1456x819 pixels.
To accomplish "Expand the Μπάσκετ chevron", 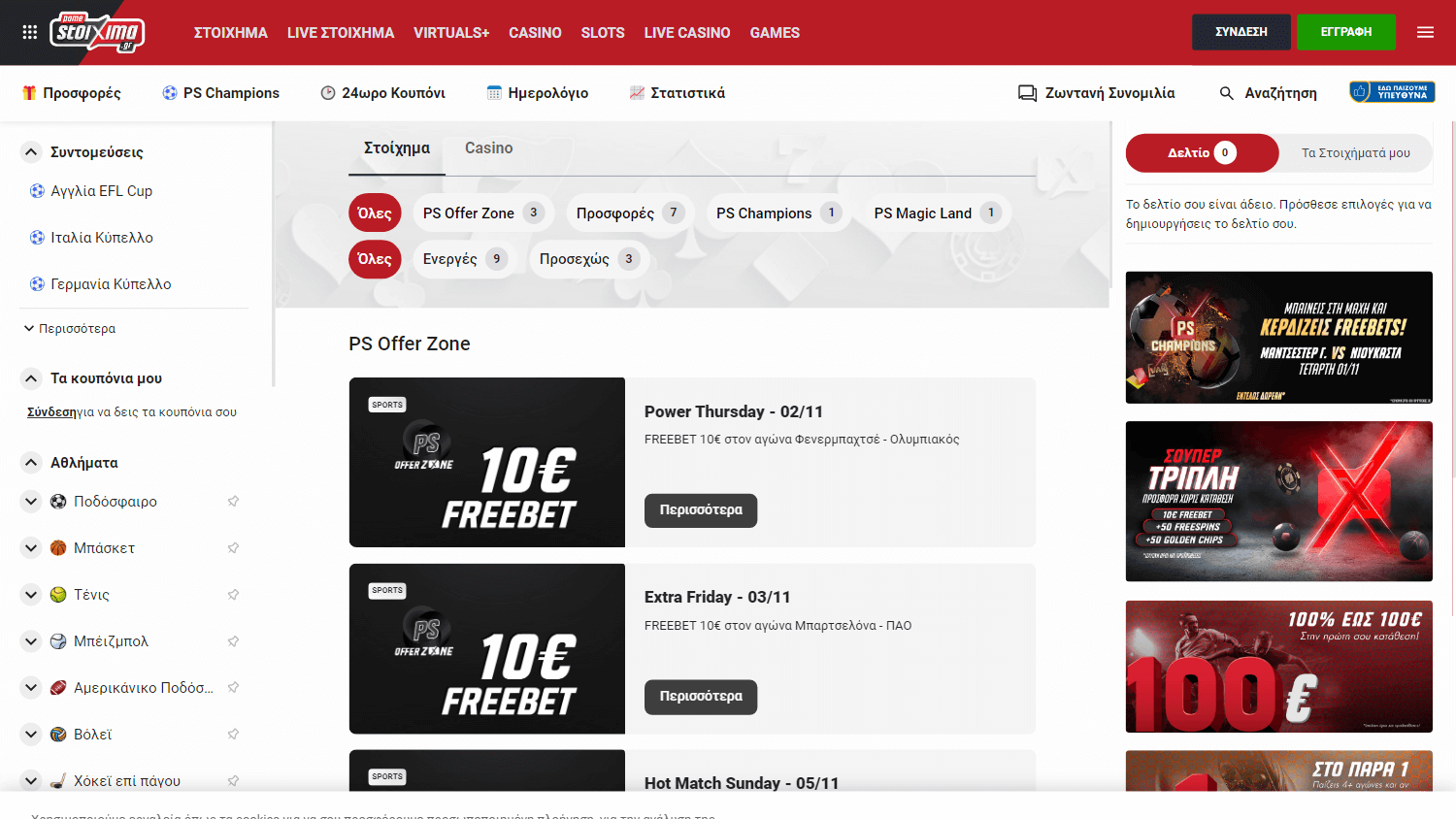I will [x=31, y=548].
